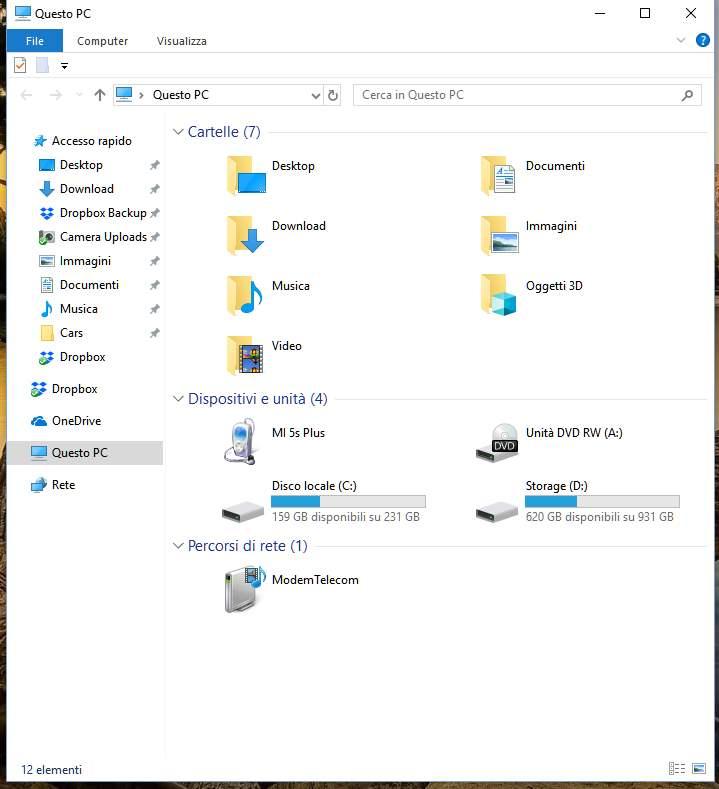Collapse the Dispositivi e unità section
Screen dimensions: 719x789
(x=178, y=399)
